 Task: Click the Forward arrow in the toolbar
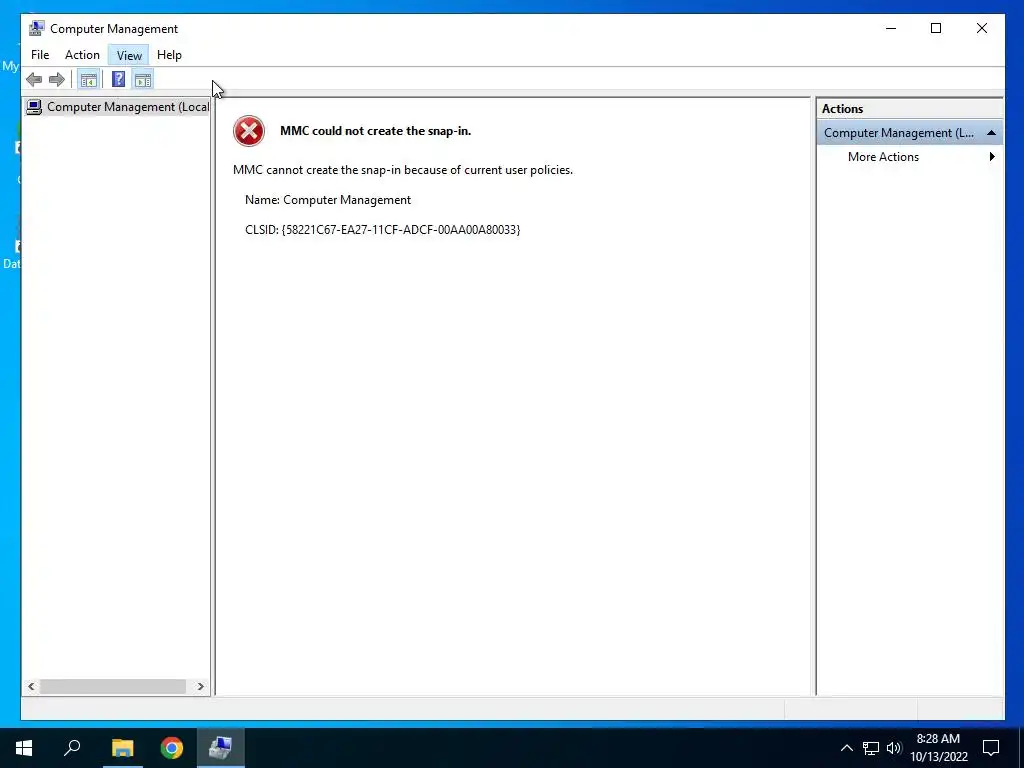tap(57, 80)
